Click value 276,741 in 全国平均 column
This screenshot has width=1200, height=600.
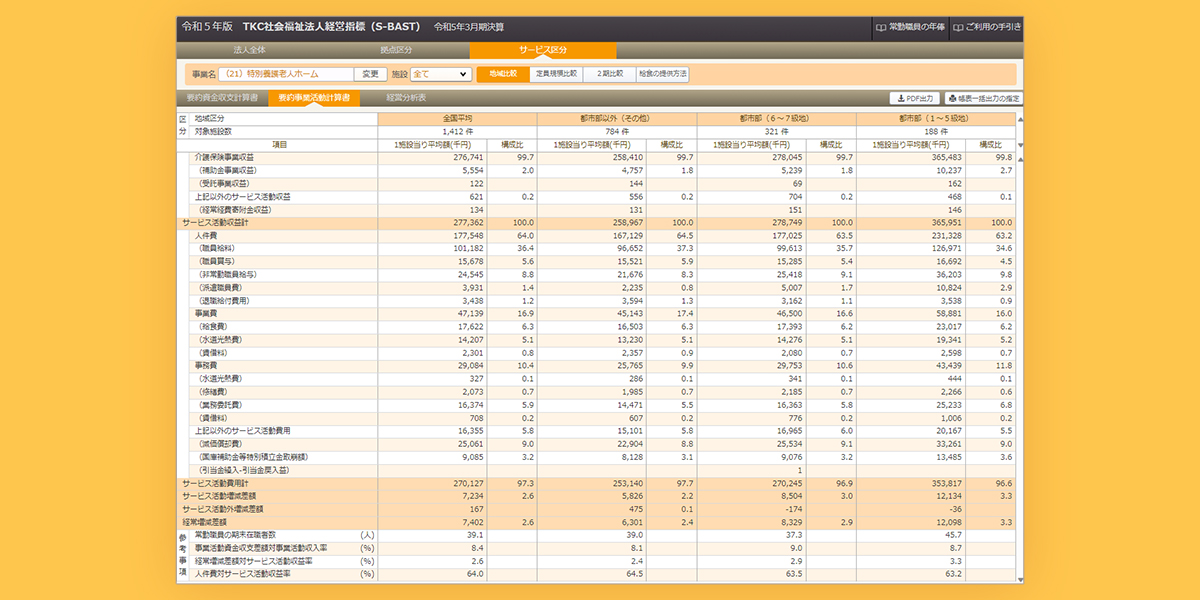[468, 158]
